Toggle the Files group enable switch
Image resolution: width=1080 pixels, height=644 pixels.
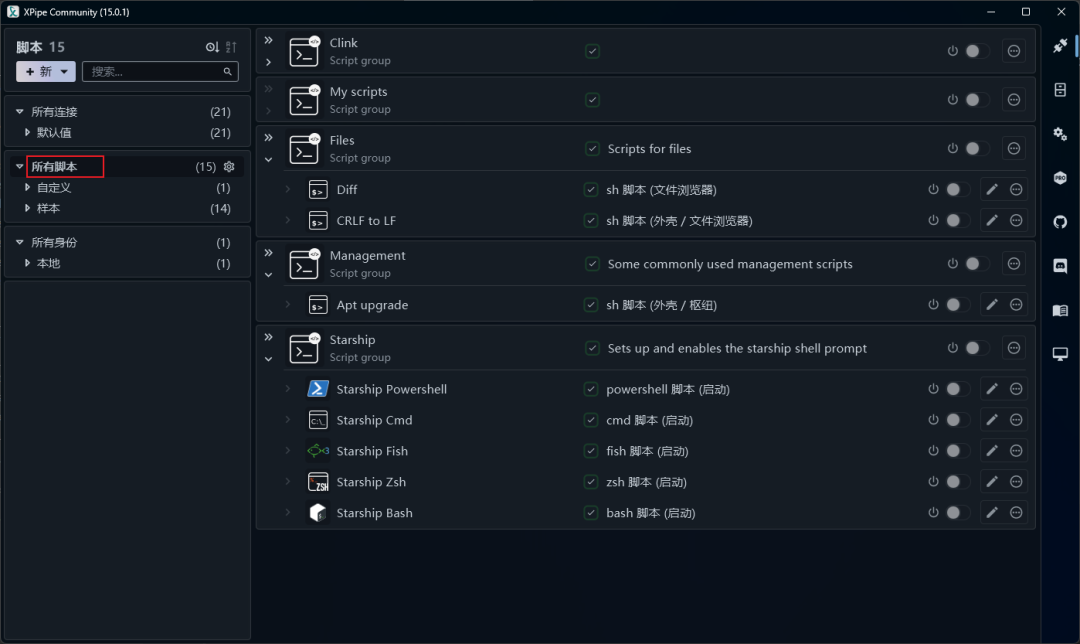(x=975, y=148)
